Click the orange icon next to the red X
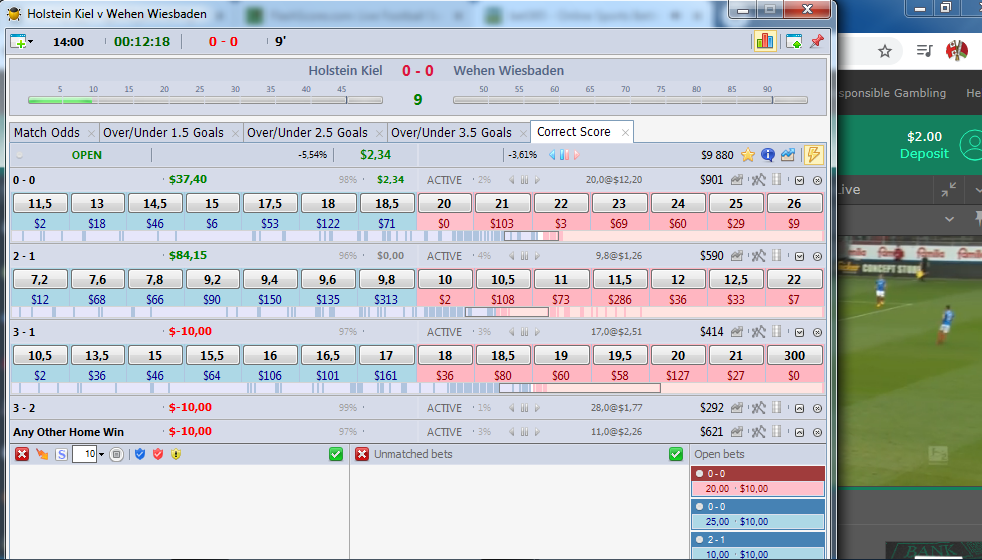This screenshot has height=560, width=982. pos(42,454)
